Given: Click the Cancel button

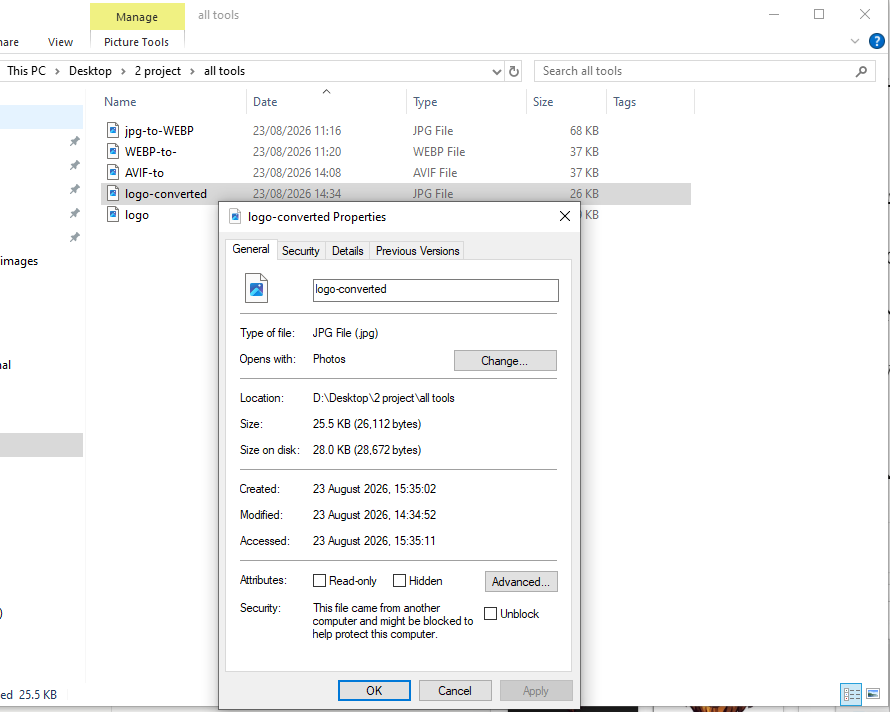Looking at the screenshot, I should (x=455, y=690).
